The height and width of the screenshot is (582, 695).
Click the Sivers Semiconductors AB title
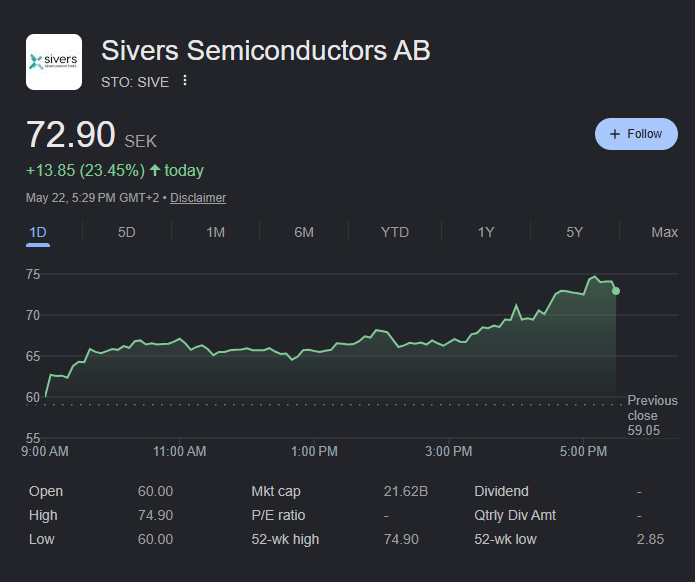coord(266,50)
